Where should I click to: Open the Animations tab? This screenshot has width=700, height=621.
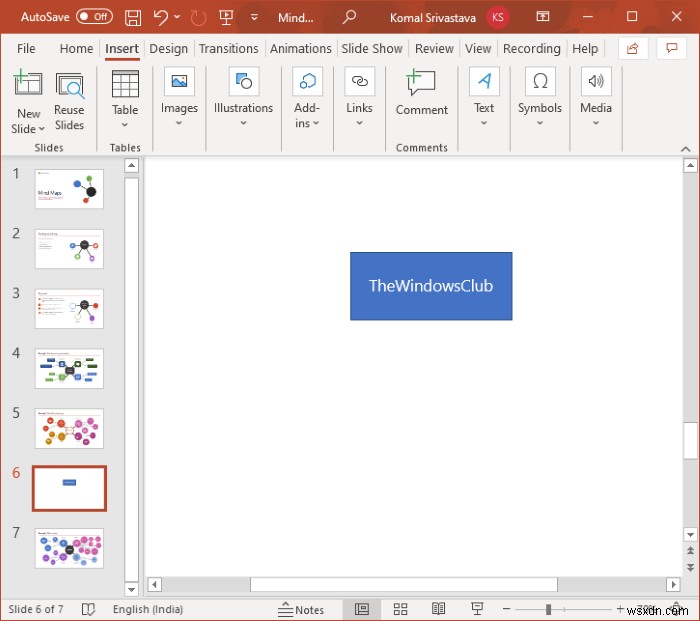(300, 48)
